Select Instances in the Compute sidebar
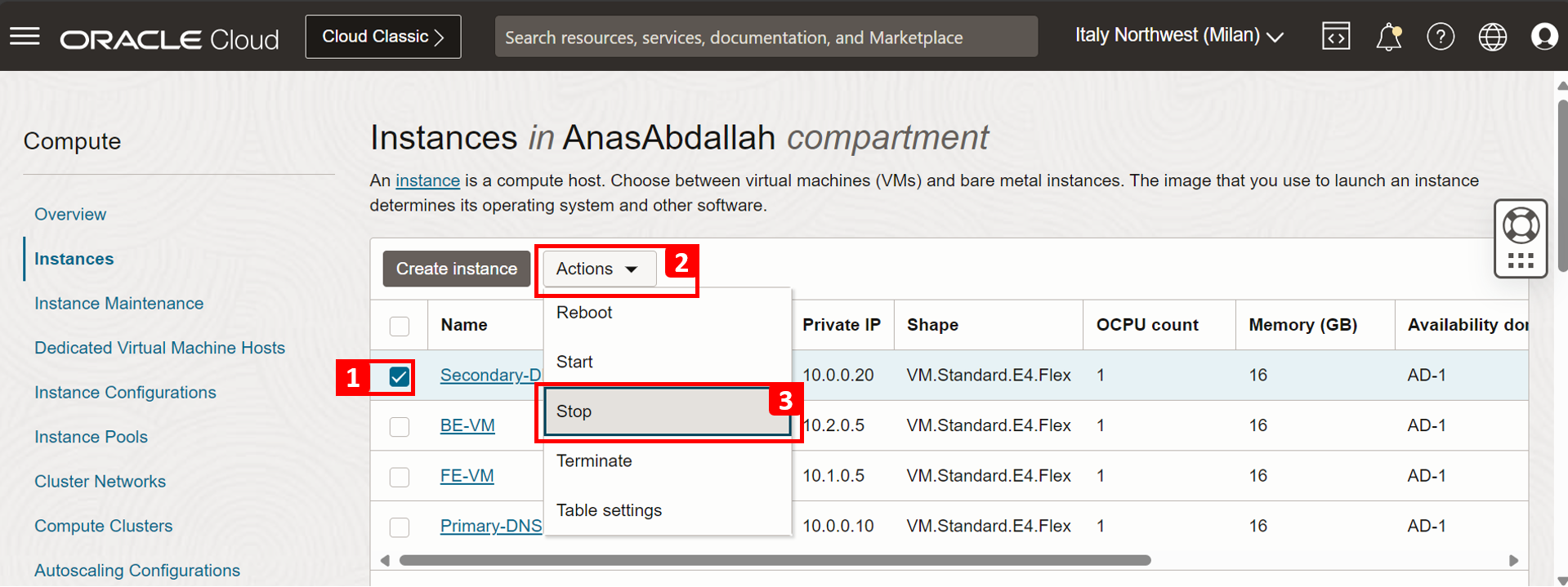Image resolution: width=1568 pixels, height=587 pixels. 74,259
